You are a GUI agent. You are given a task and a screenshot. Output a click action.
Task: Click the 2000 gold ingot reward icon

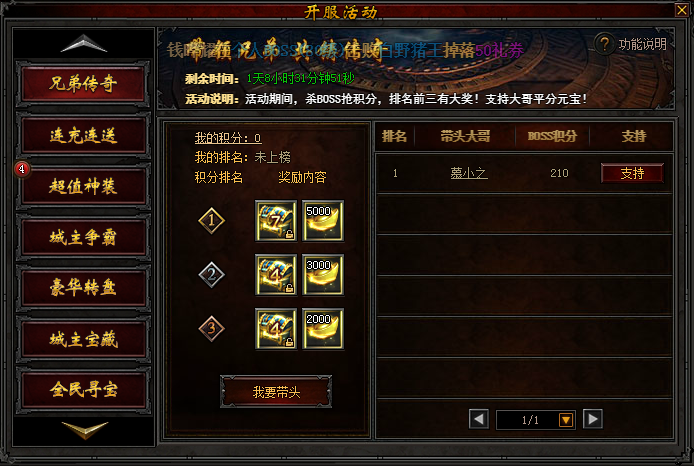(x=323, y=329)
